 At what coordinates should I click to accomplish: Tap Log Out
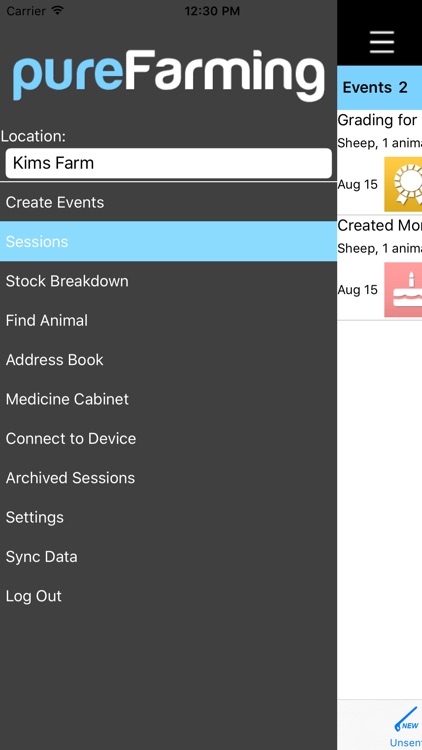pyautogui.click(x=168, y=596)
